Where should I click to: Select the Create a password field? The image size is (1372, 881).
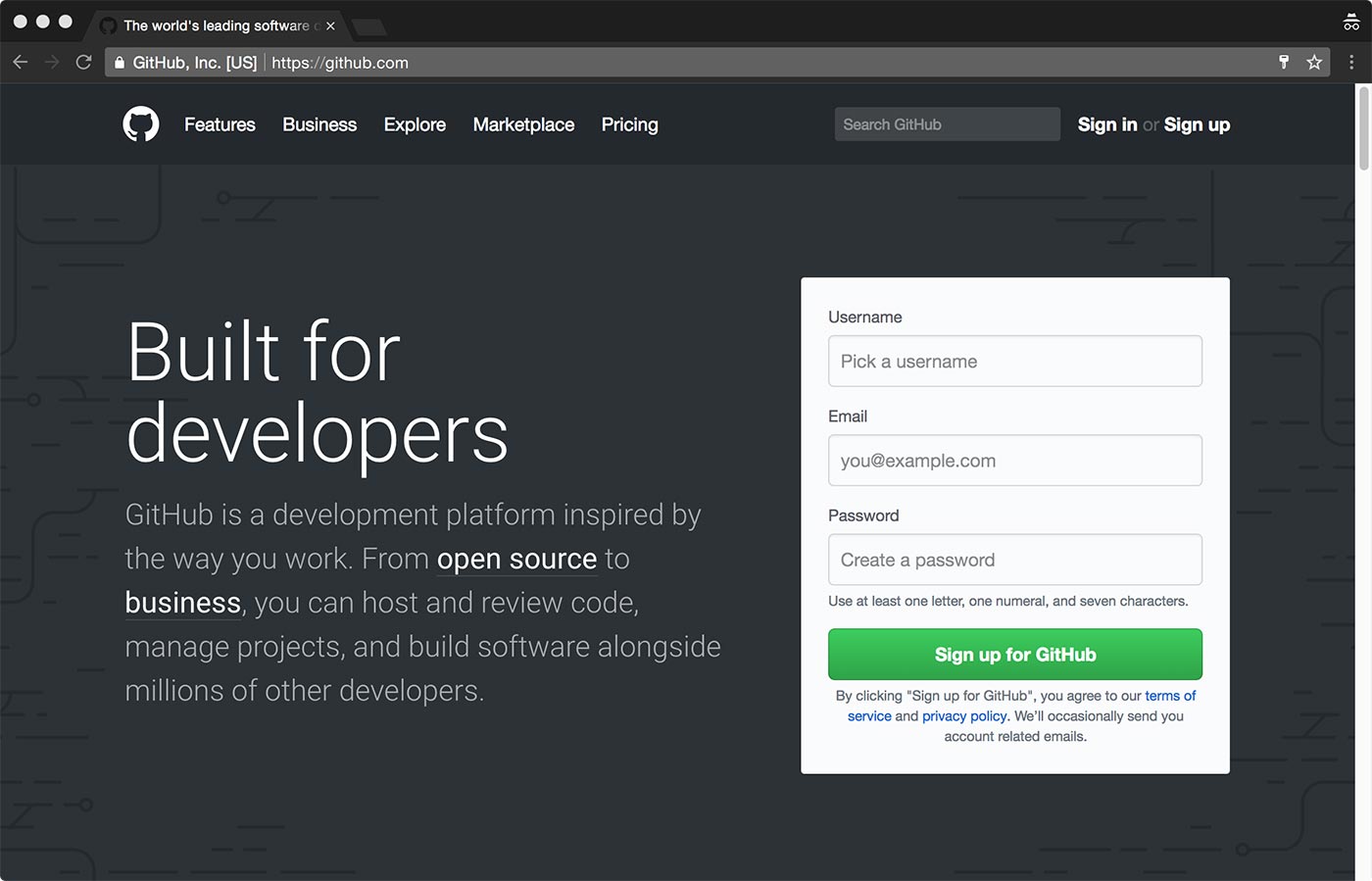pos(1015,560)
